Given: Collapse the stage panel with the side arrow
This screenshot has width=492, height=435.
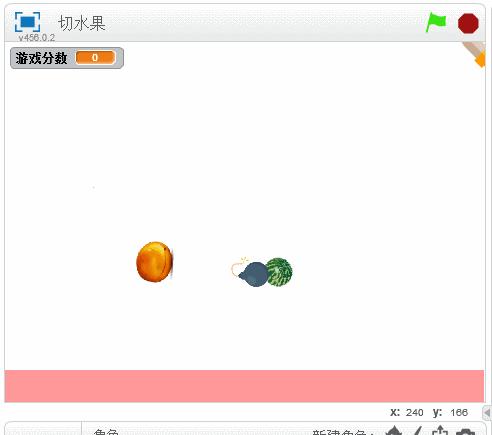Looking at the screenshot, I should click(x=487, y=413).
